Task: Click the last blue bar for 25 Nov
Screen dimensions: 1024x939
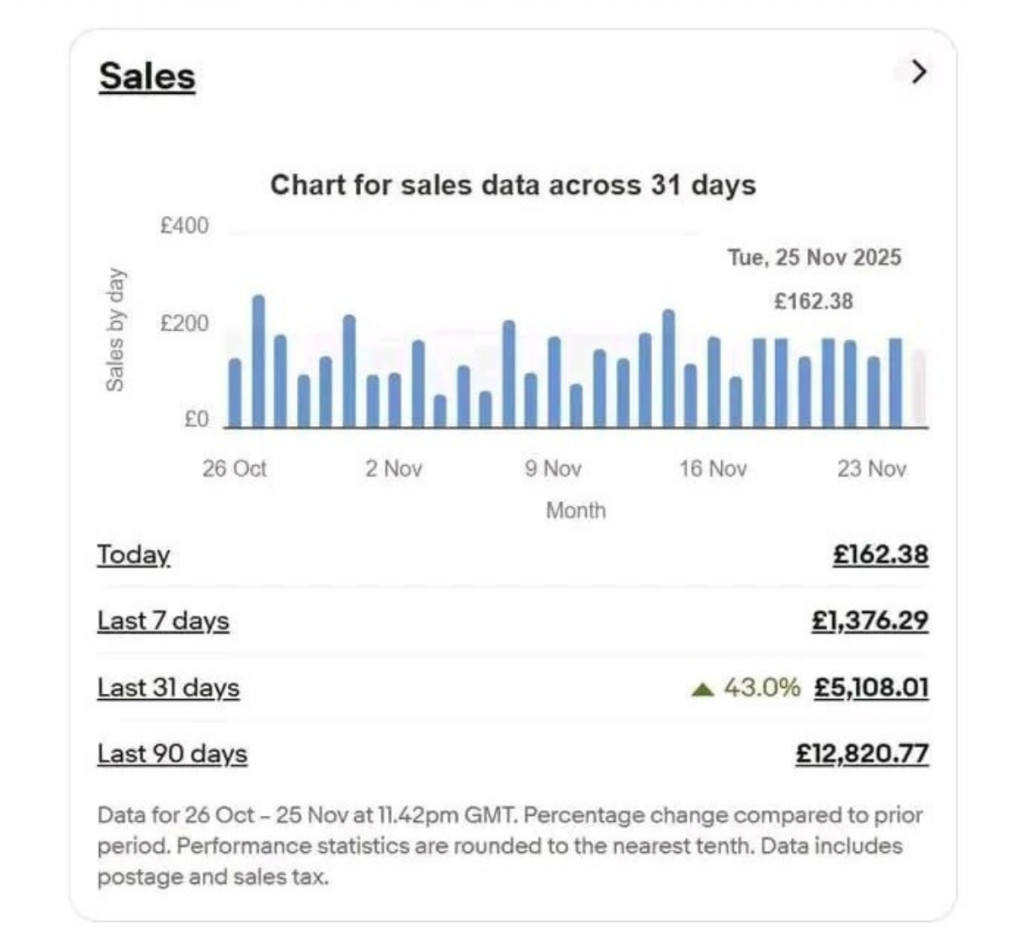Action: (x=896, y=383)
